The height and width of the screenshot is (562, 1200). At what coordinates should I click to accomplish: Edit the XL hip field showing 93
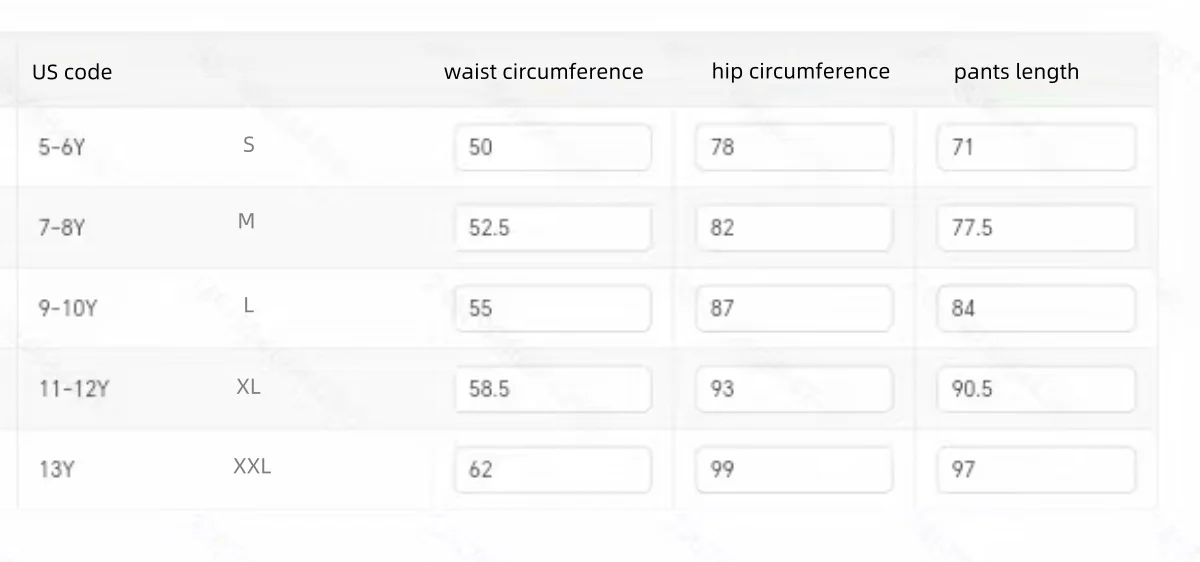pos(794,389)
